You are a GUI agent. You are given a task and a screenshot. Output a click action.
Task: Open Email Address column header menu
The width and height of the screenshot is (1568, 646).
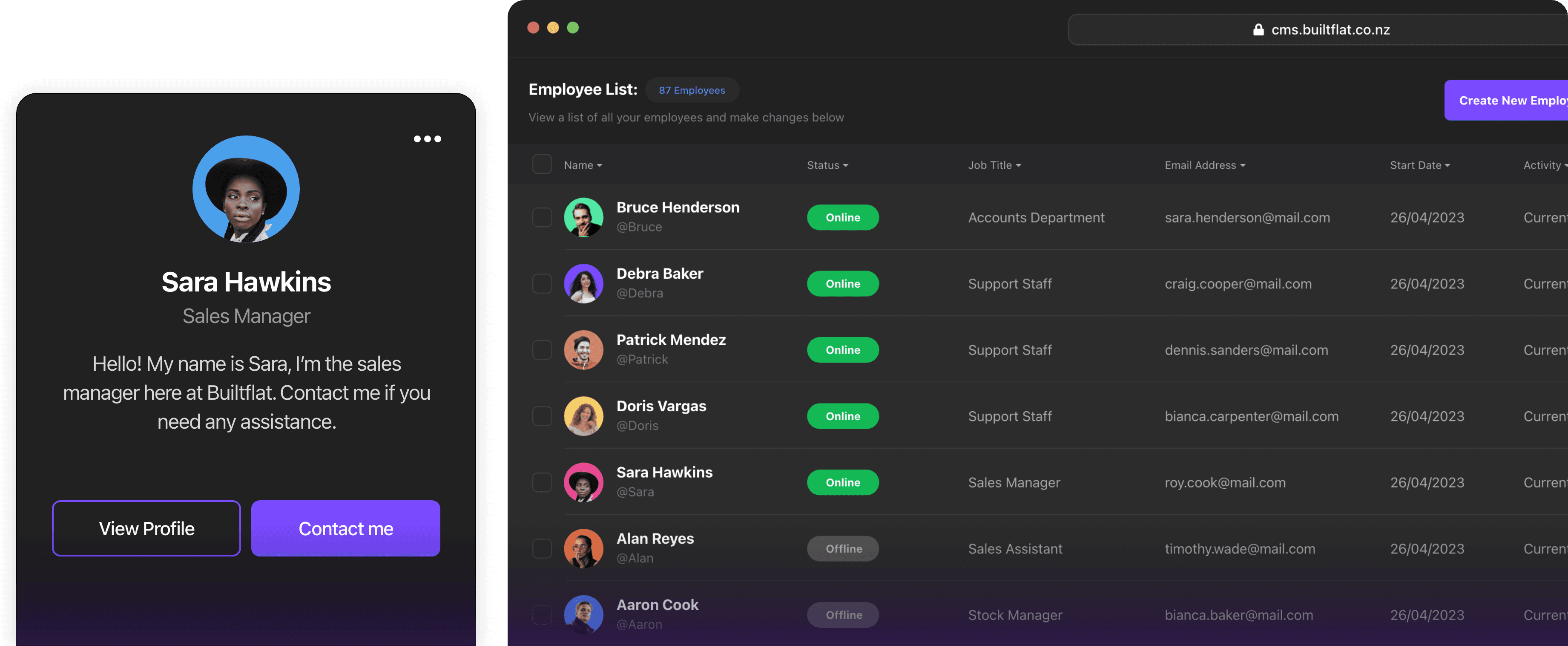click(x=1205, y=166)
